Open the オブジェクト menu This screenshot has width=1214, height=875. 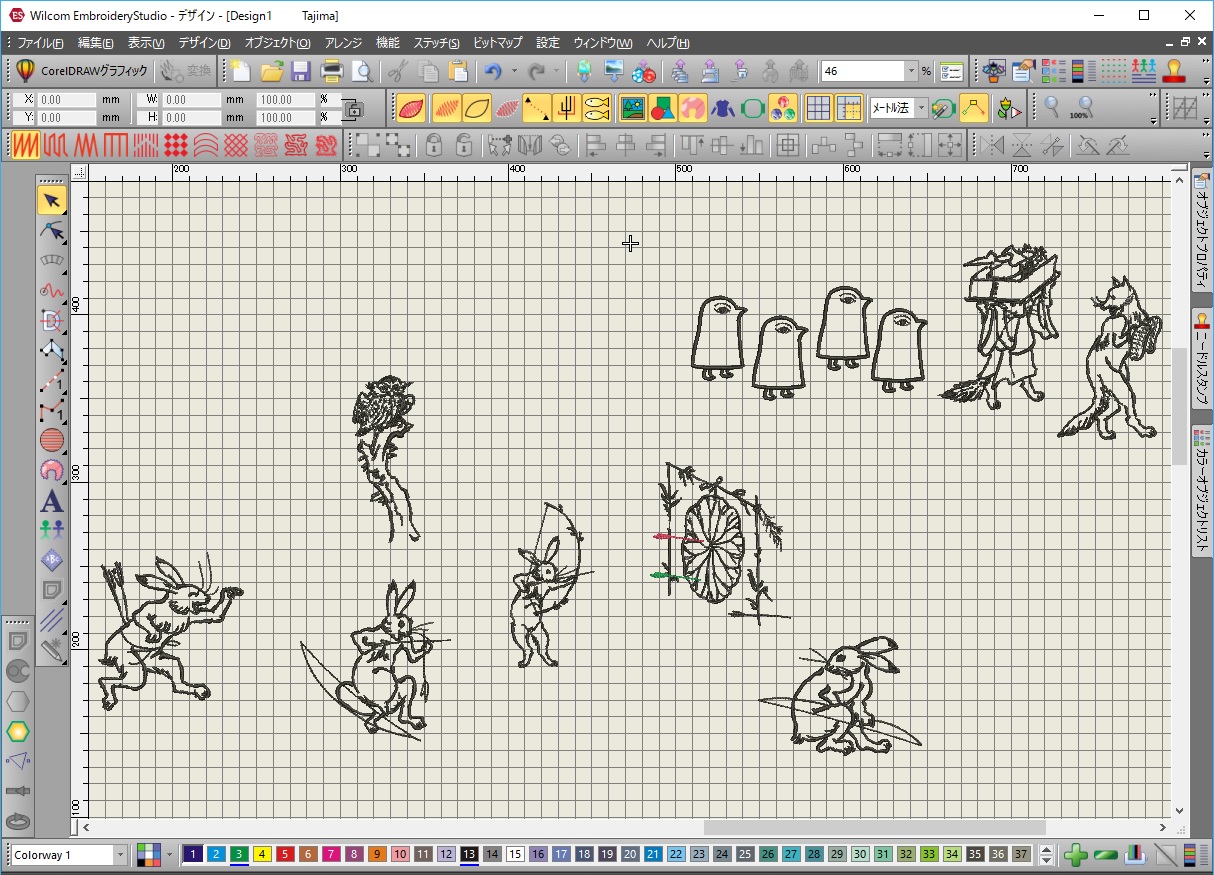coord(277,43)
